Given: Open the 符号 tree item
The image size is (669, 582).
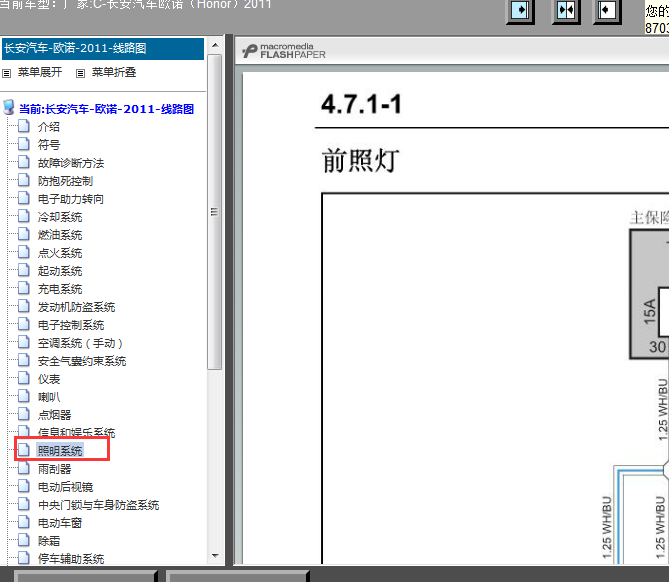Looking at the screenshot, I should 49,145.
